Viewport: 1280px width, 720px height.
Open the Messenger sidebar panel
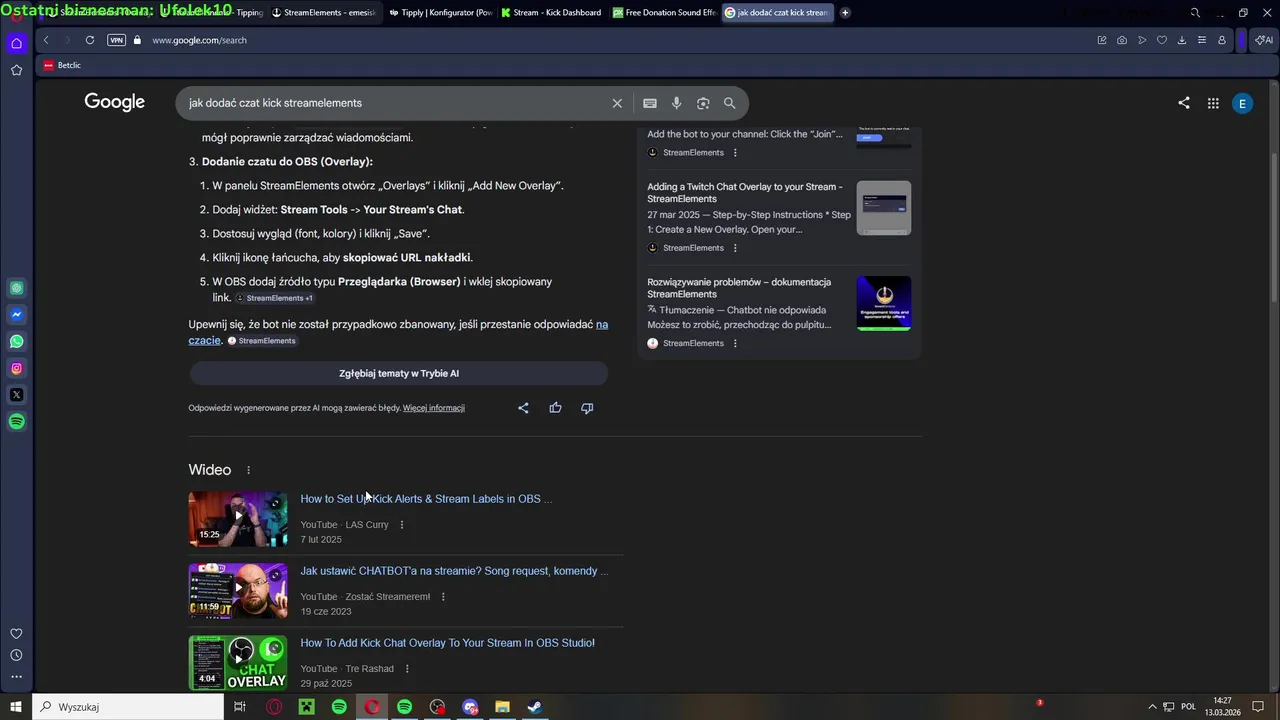pos(16,315)
